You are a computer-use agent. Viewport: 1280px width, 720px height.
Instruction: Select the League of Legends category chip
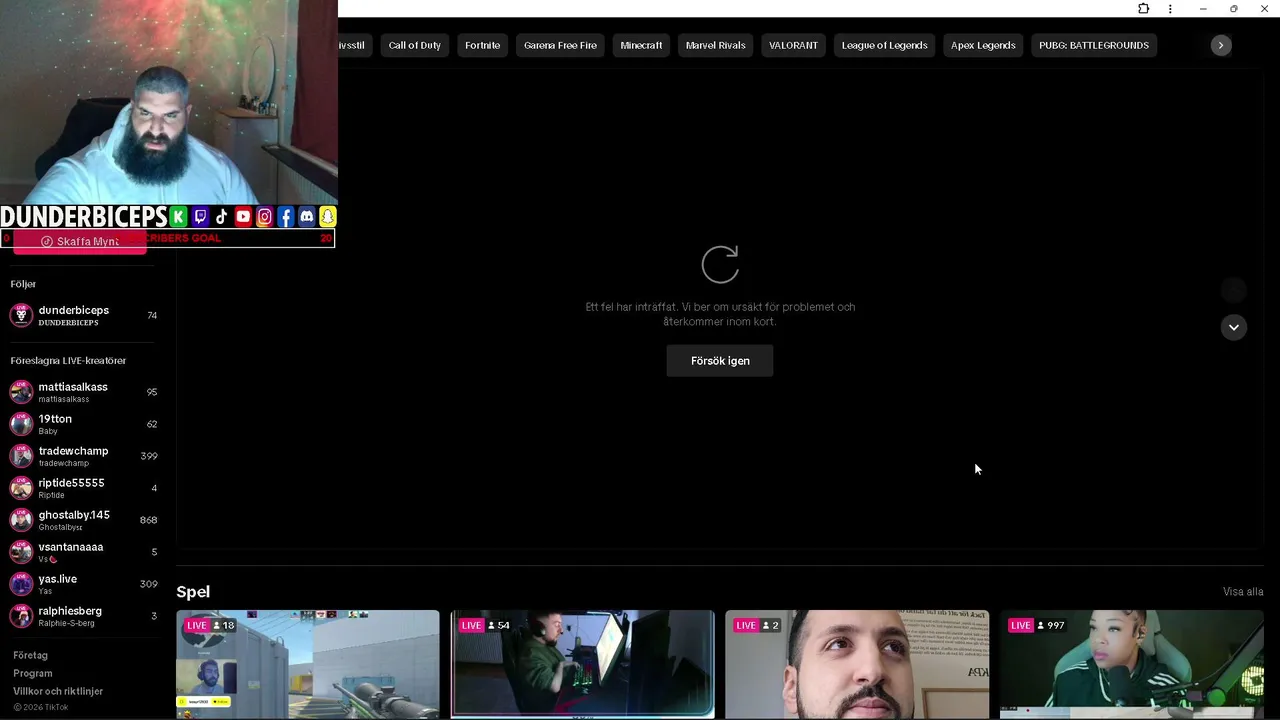(x=884, y=45)
